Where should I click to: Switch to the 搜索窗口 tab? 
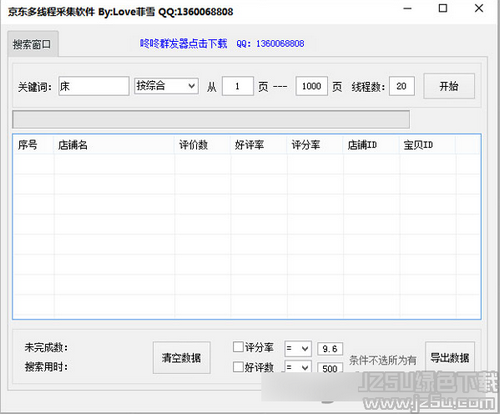pyautogui.click(x=32, y=44)
